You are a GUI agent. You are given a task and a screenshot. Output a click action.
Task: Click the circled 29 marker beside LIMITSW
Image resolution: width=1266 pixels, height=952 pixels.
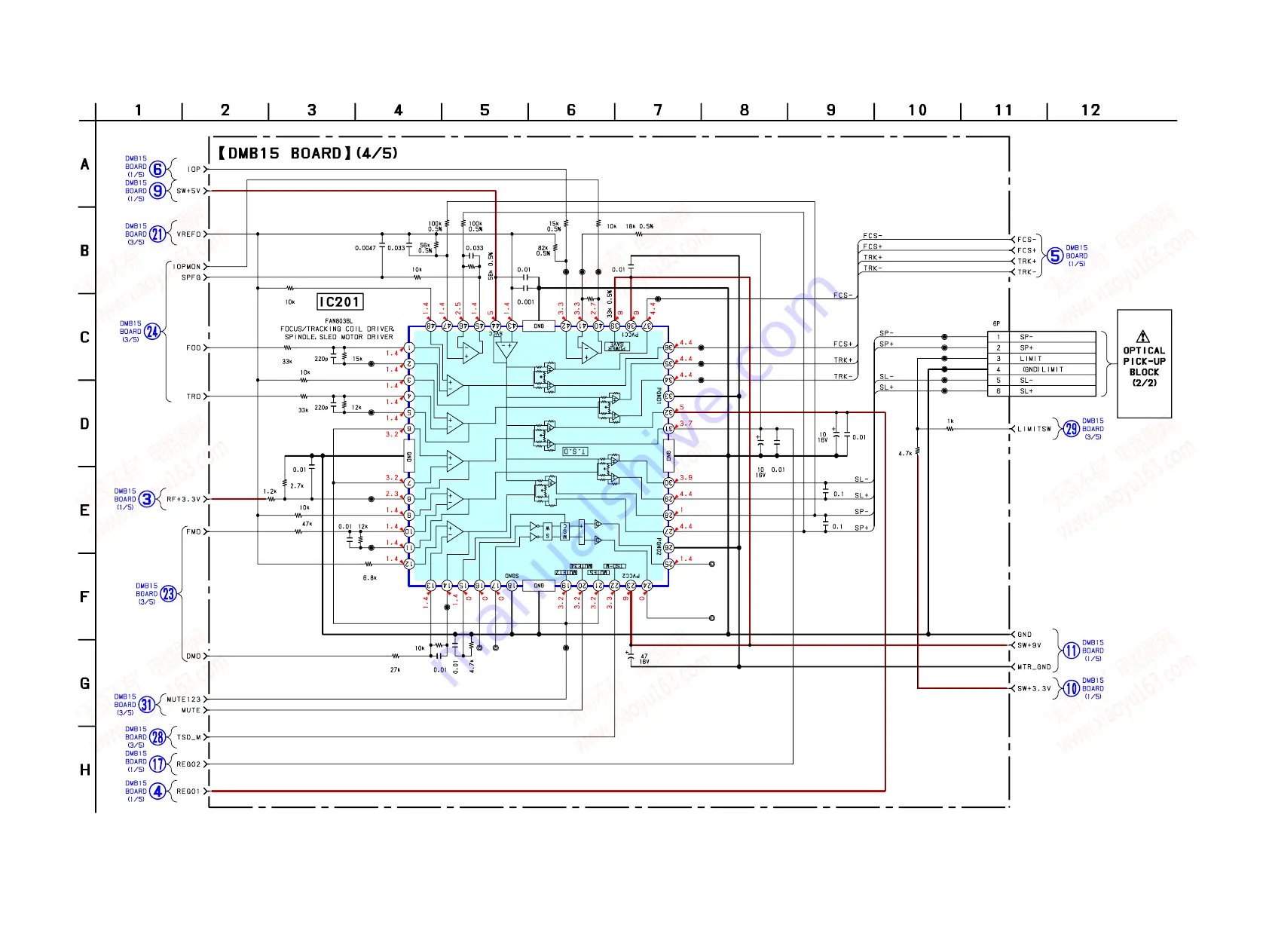tap(1071, 429)
